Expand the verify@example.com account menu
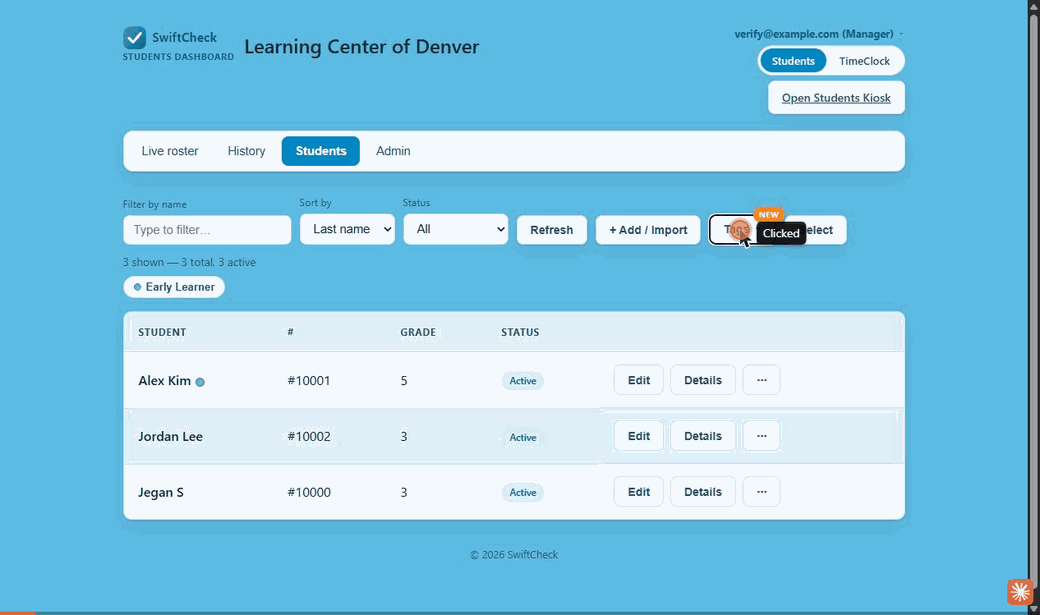Viewport: 1040px width, 615px height. pos(818,34)
